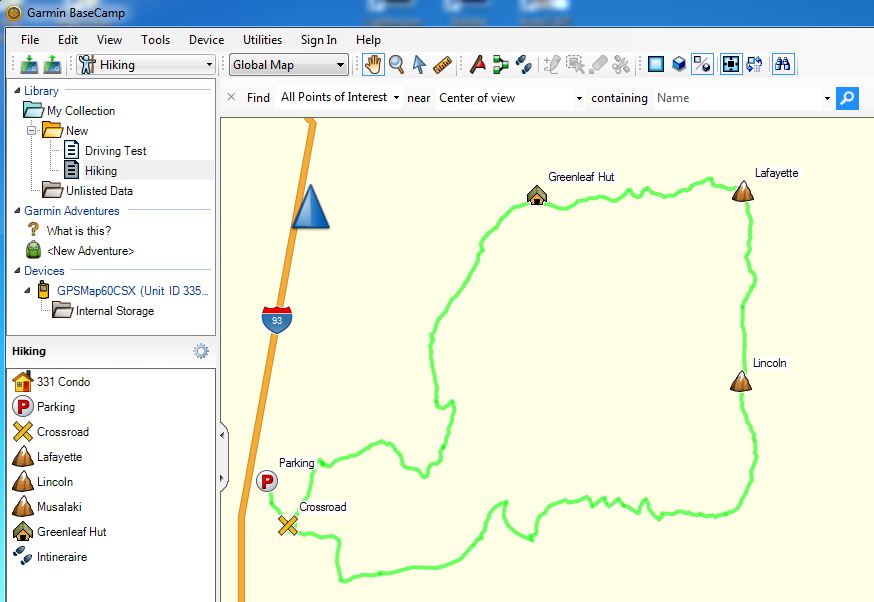Click the binoculars Find icon
This screenshot has width=874, height=602.
coord(783,65)
